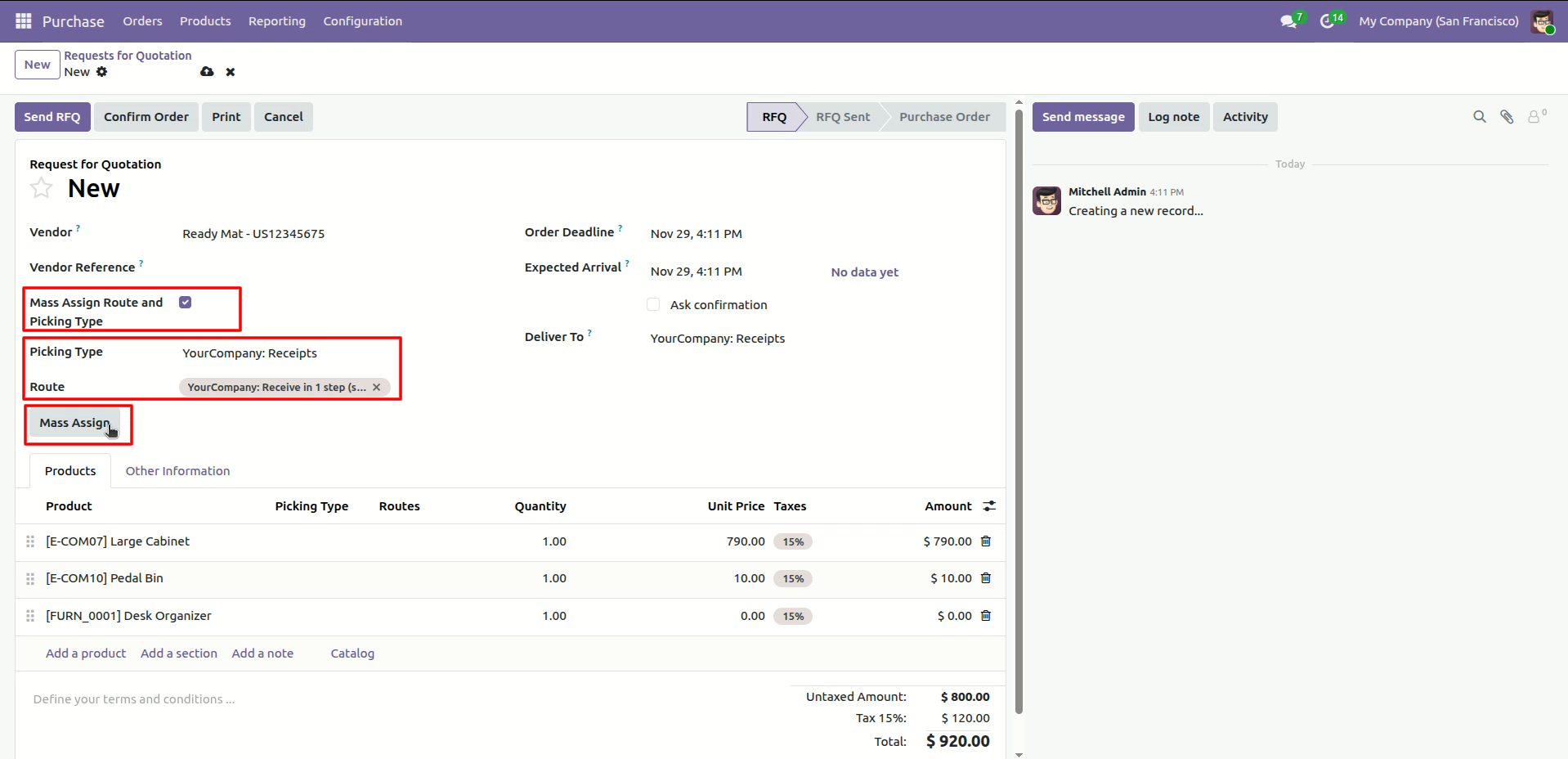This screenshot has height=759, width=1568.
Task: Open the Picking Type dropdown field
Action: (285, 353)
